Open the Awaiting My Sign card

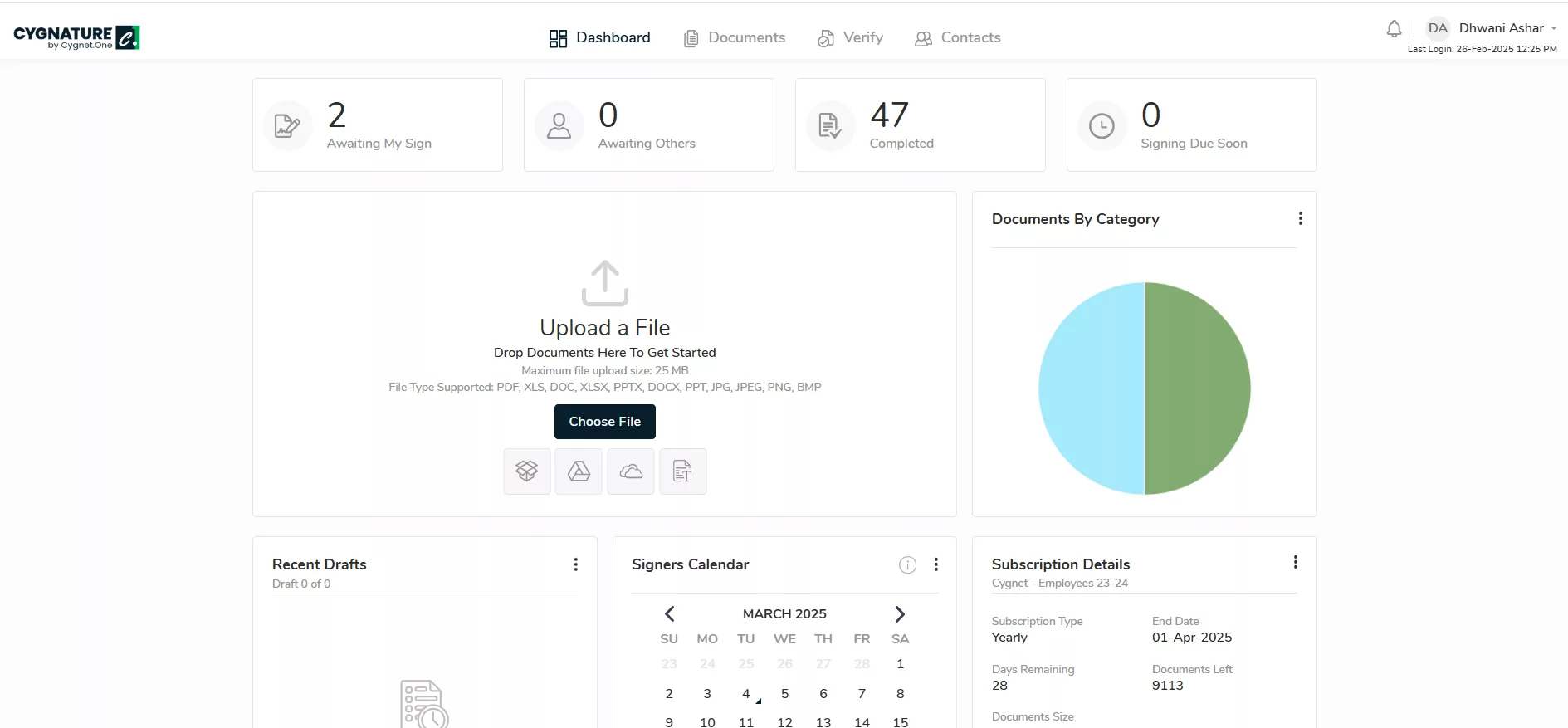pos(378,125)
